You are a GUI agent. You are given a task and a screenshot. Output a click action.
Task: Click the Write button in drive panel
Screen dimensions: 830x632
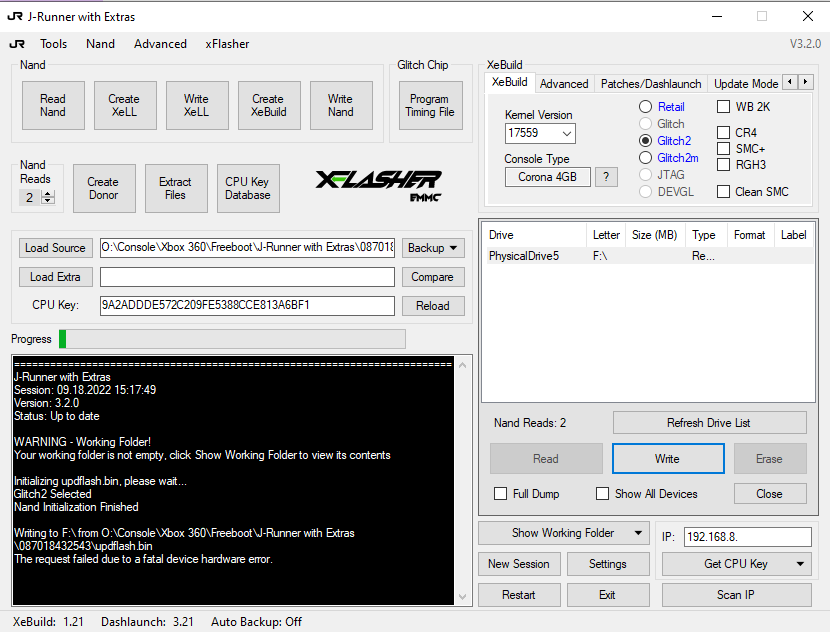tap(668, 458)
